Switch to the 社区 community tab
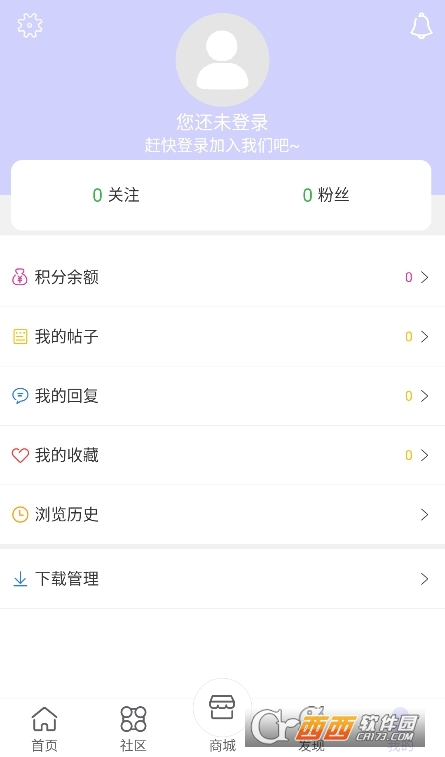 (133, 729)
